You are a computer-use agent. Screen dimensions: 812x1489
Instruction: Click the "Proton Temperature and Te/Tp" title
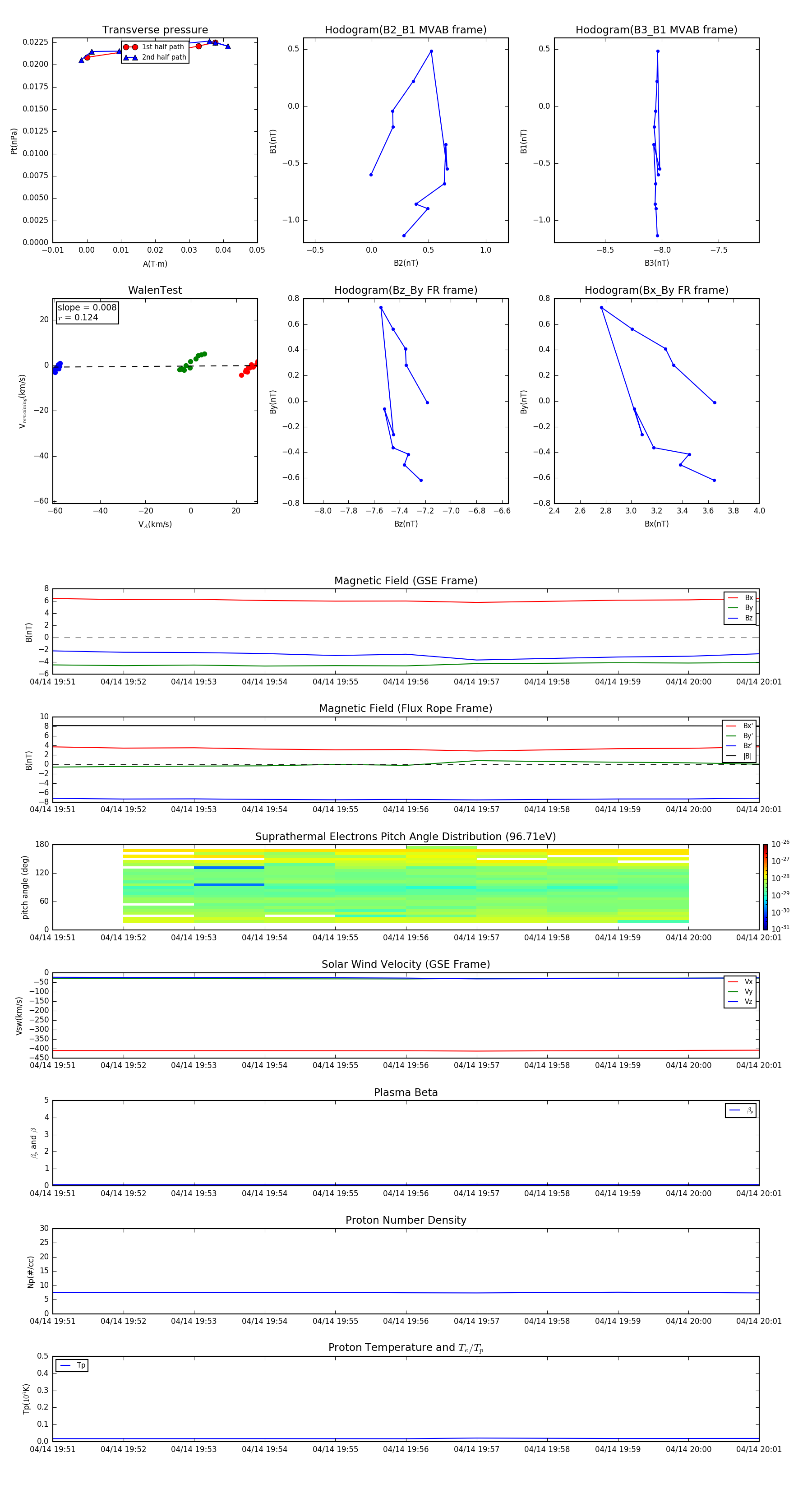[406, 1348]
